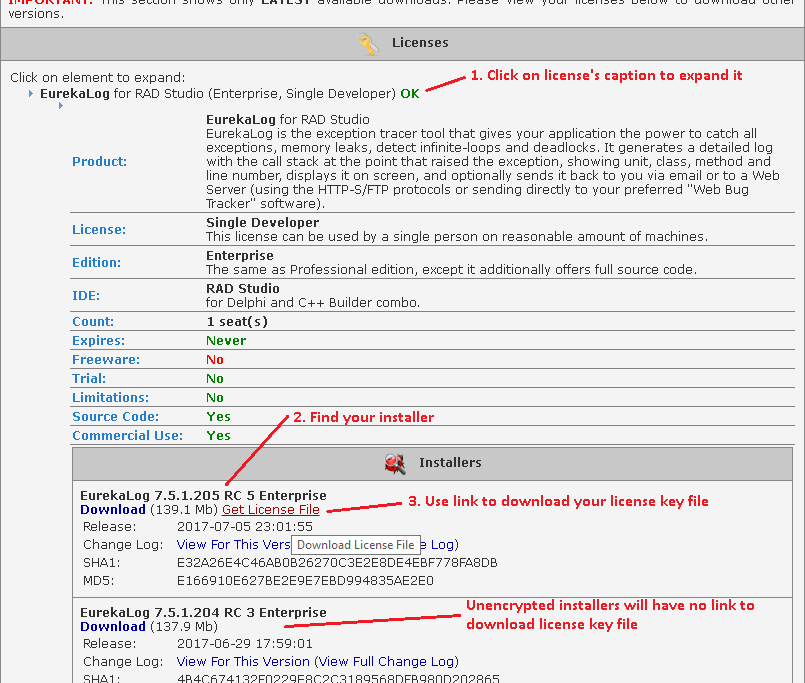
Task: Click the 'Click on element to expand:' text
Action: 98,78
